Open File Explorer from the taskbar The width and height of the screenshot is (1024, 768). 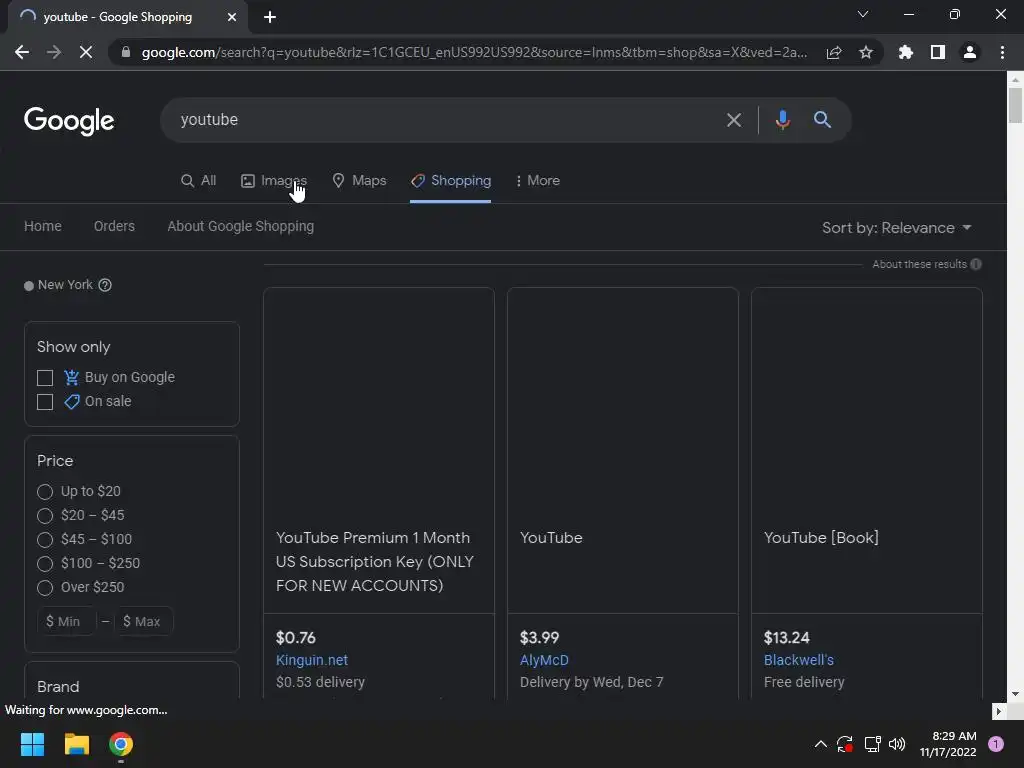pyautogui.click(x=76, y=744)
